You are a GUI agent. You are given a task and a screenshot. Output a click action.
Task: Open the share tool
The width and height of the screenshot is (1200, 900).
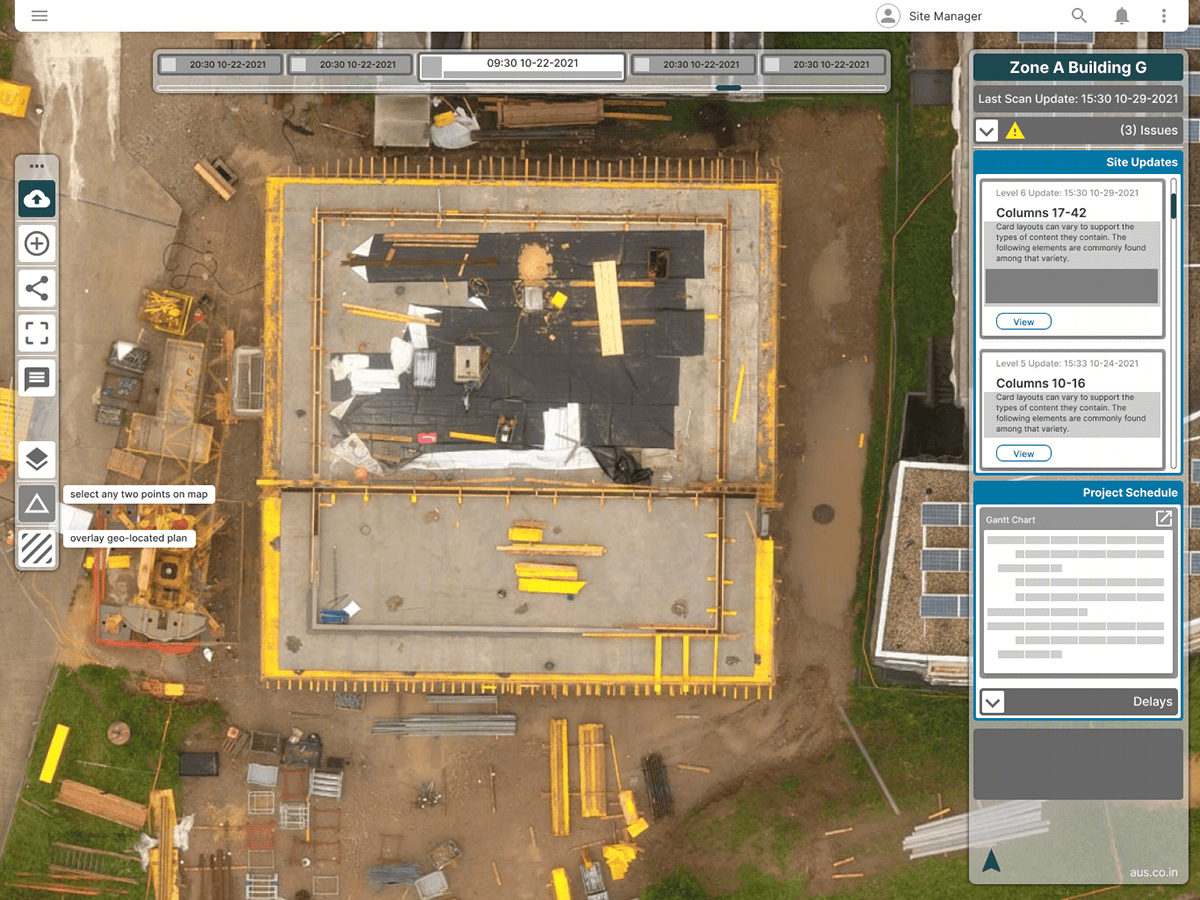pyautogui.click(x=37, y=289)
